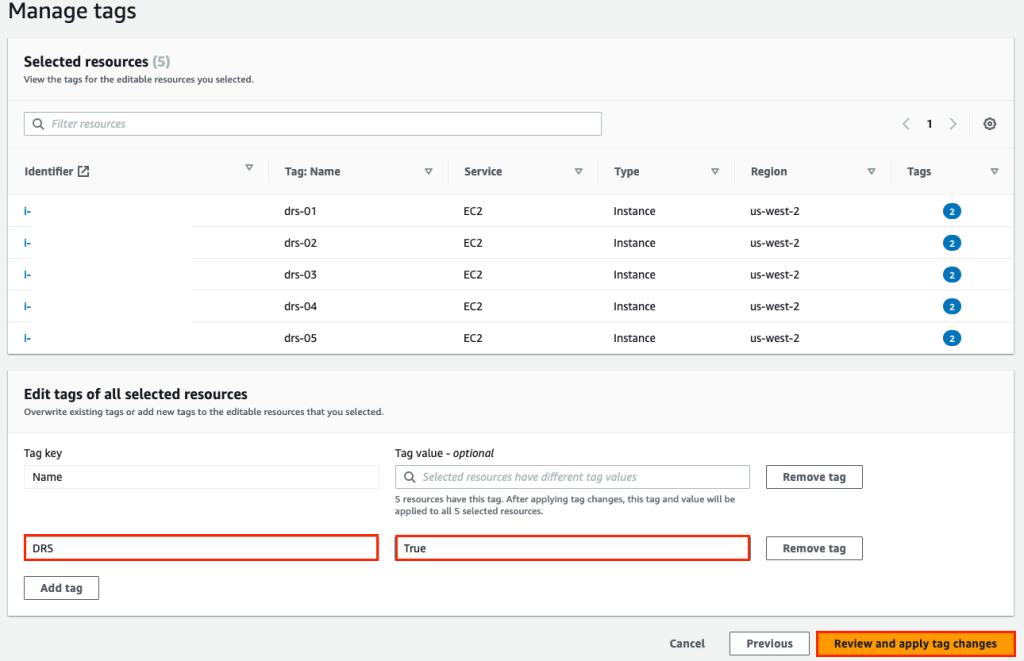Open the table preferences gear icon

click(989, 123)
